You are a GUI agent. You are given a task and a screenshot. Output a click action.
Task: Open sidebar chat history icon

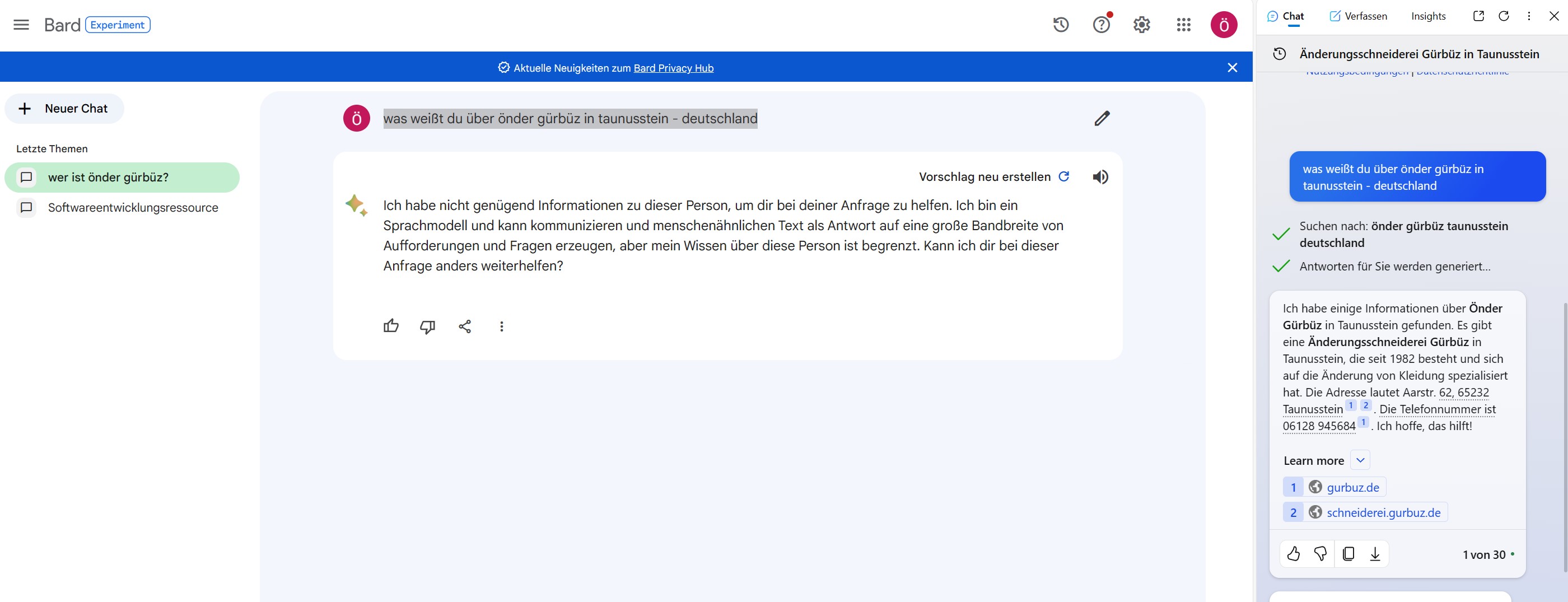(1280, 54)
